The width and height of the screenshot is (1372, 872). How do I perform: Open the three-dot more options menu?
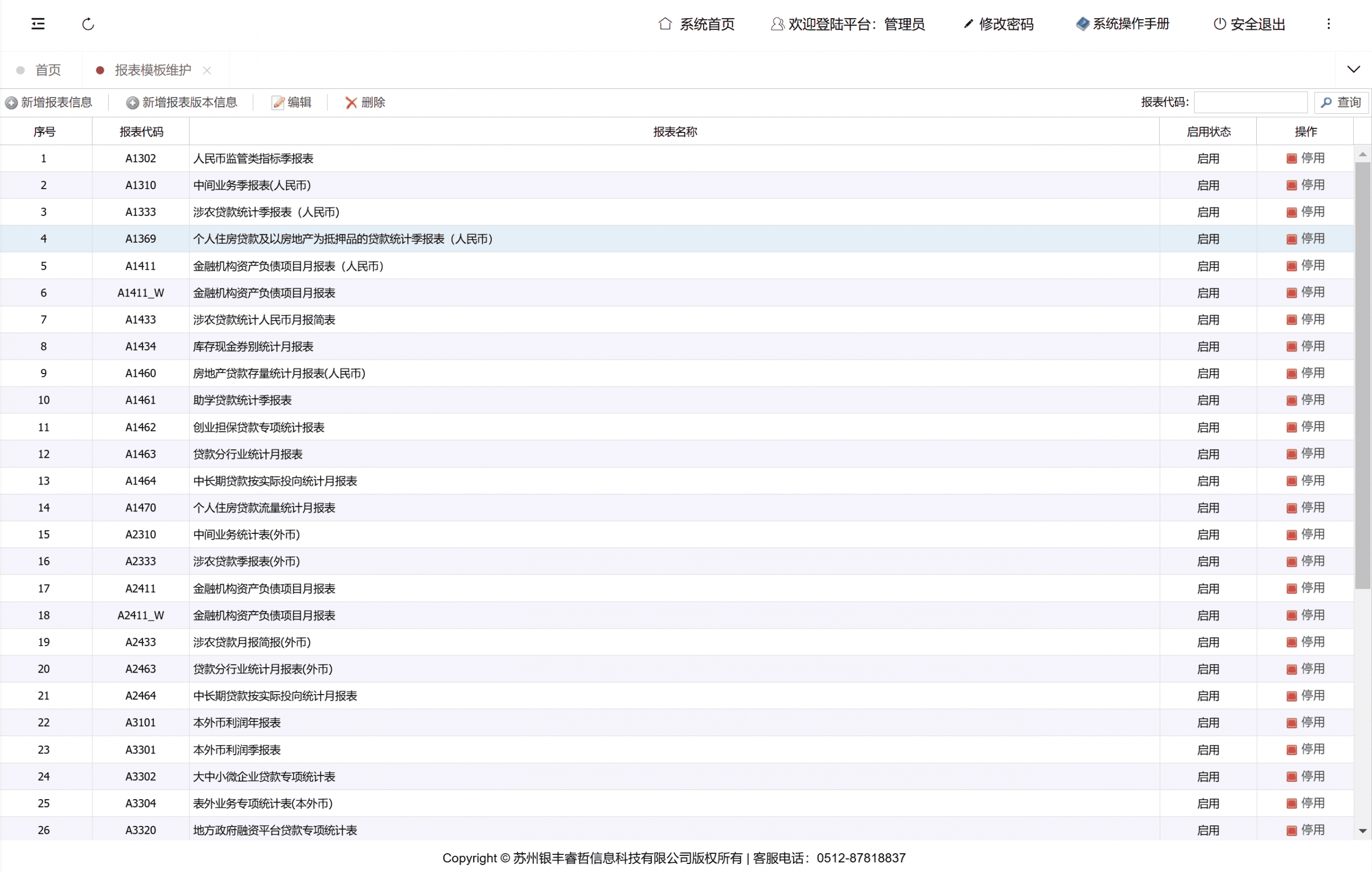coord(1328,24)
